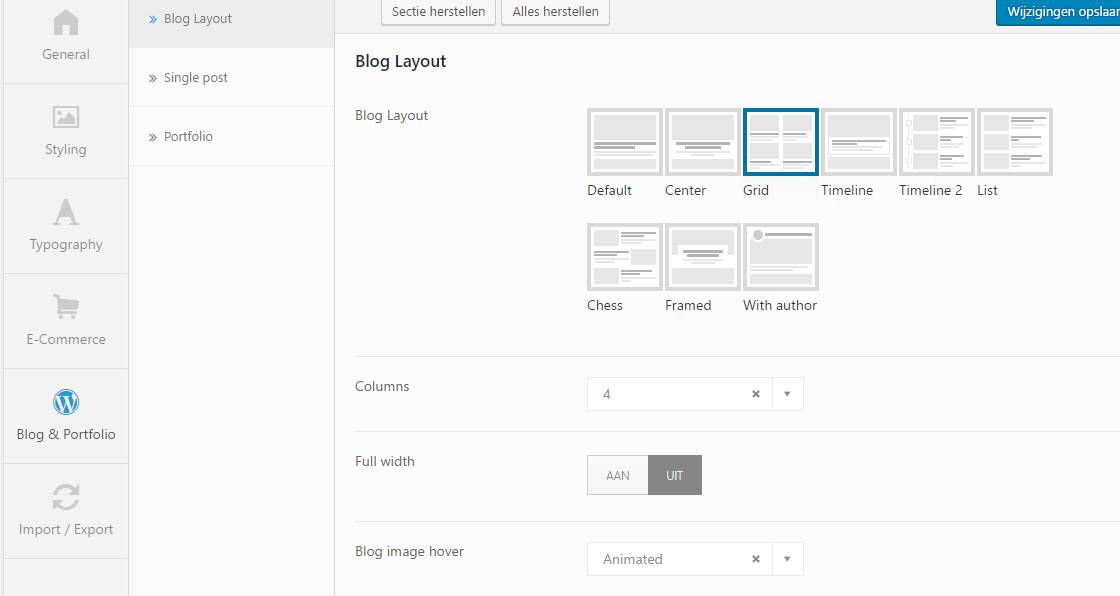1120x596 pixels.
Task: Turn Full width on with AAN
Action: [x=618, y=475]
